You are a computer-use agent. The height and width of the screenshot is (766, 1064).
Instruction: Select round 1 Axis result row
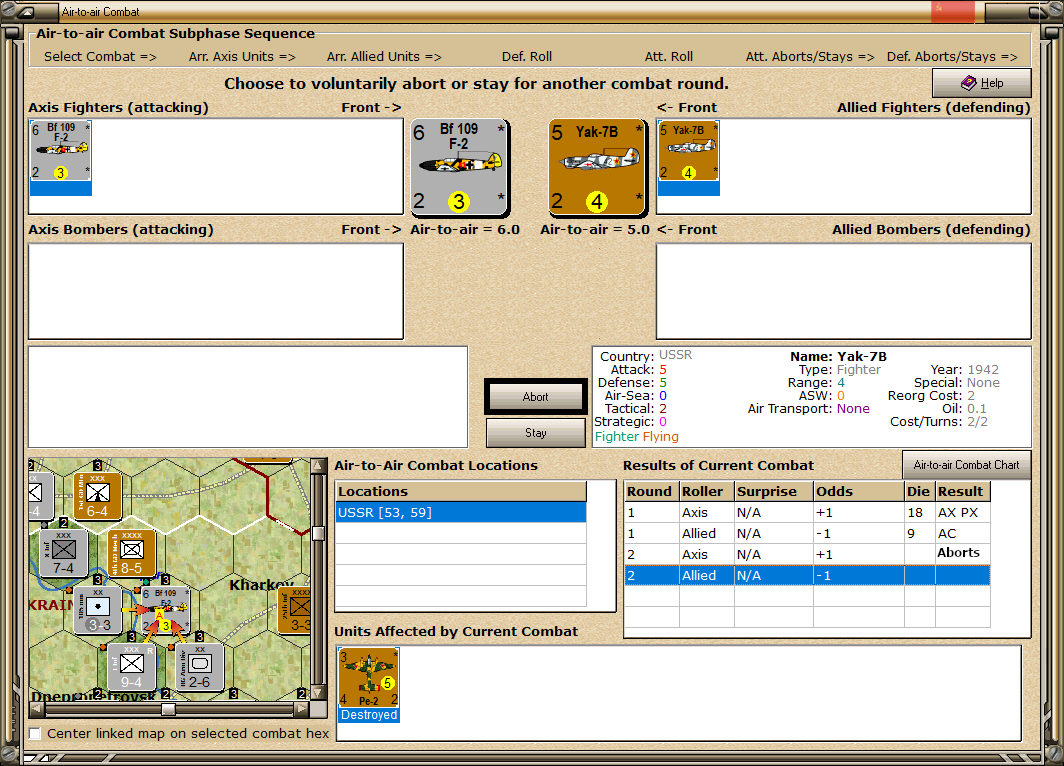pyautogui.click(x=807, y=512)
